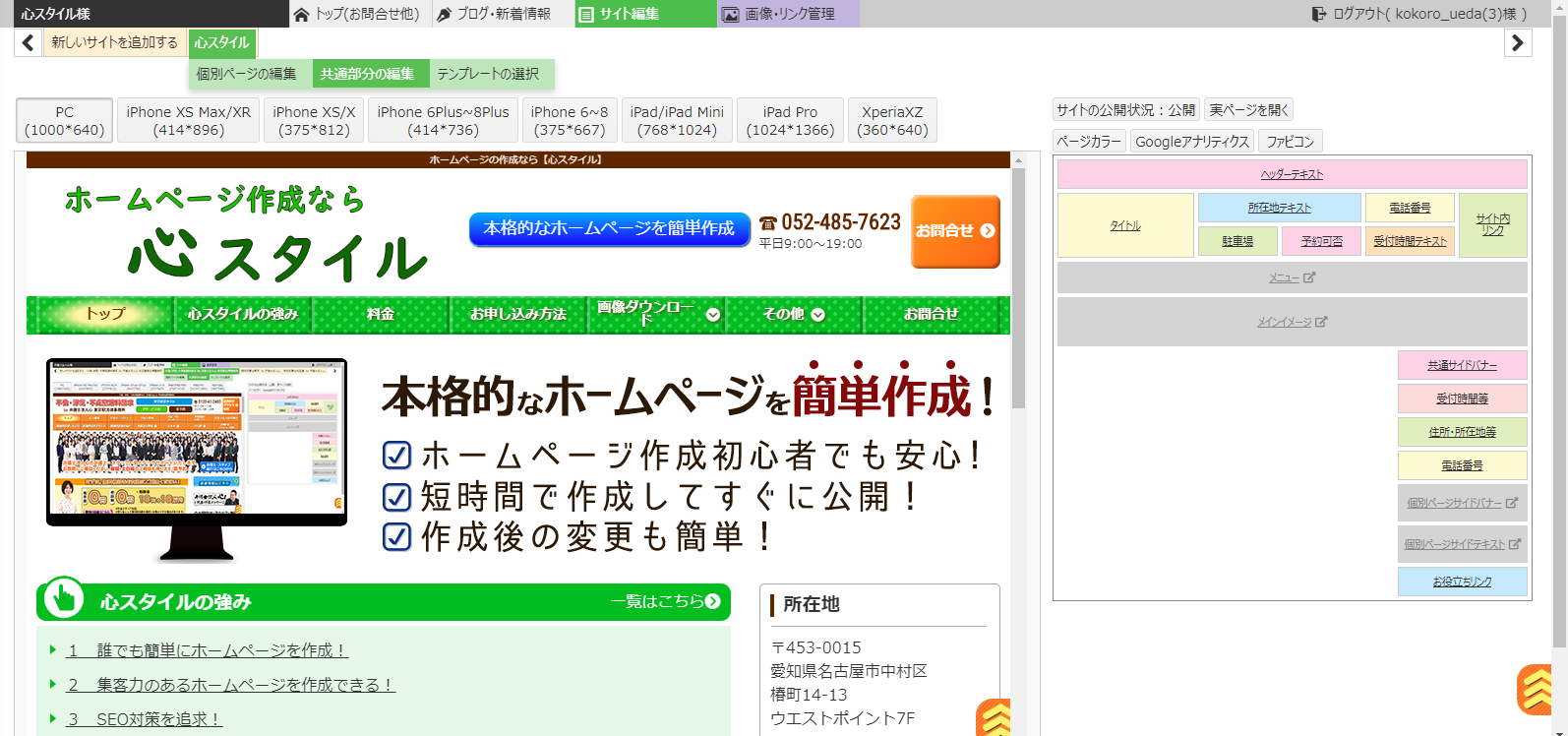Click the external-link icon beside メニュー
Screen dimensions: 1568x736
pos(1309,277)
